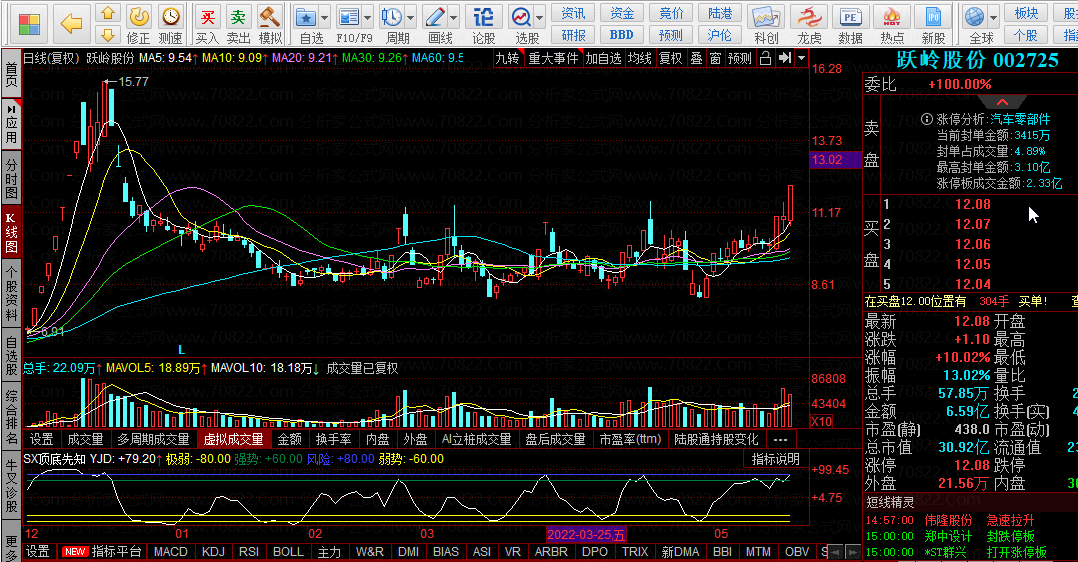Select the BOLL indicator tab
This screenshot has height=562, width=1078.
pyautogui.click(x=288, y=552)
